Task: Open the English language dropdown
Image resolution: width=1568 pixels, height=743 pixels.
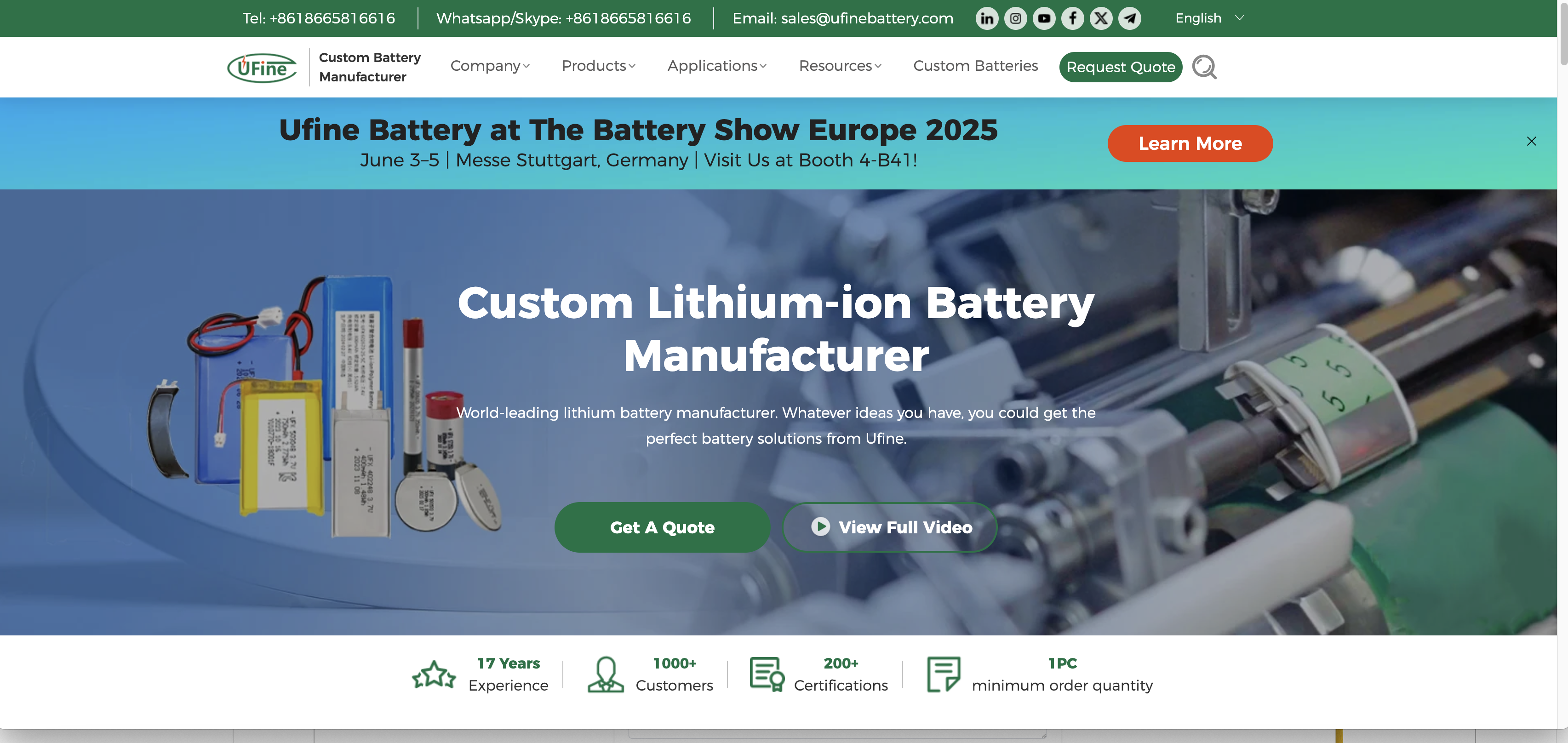Action: 1210,18
